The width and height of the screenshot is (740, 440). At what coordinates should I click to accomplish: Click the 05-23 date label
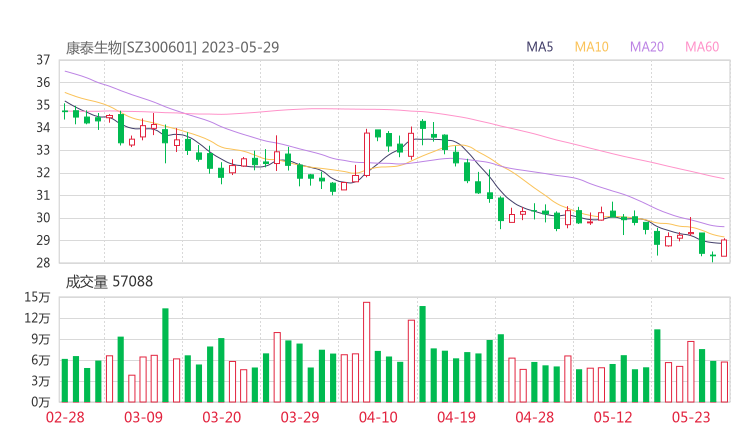click(691, 417)
